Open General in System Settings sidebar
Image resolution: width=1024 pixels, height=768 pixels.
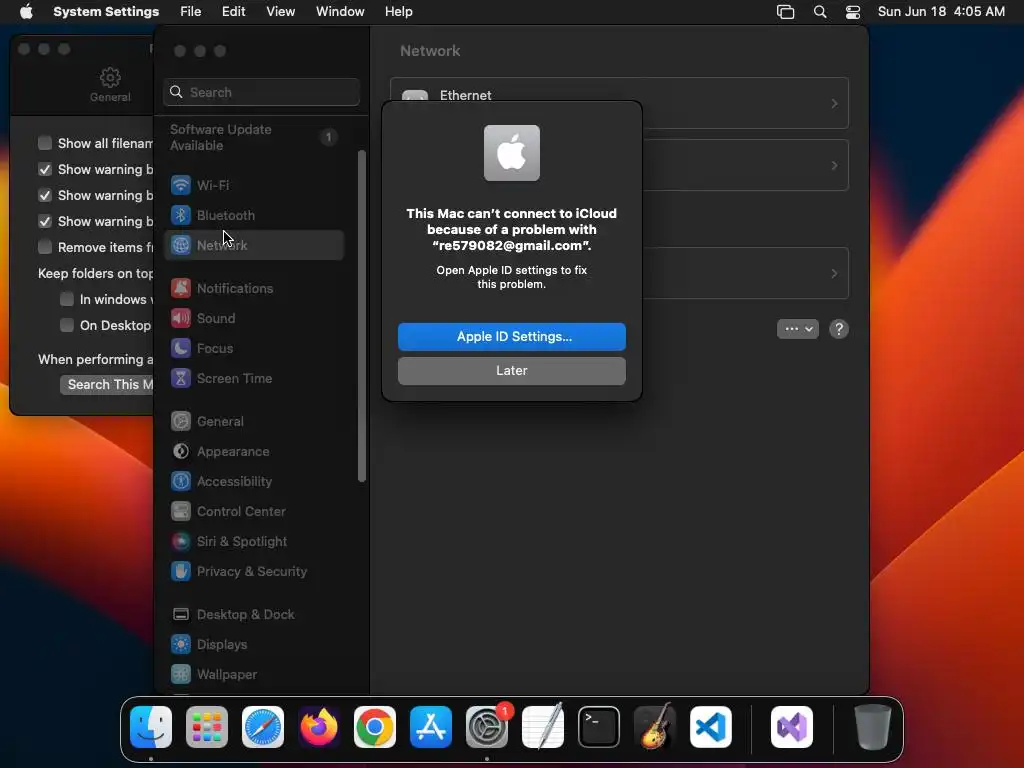tap(253, 422)
